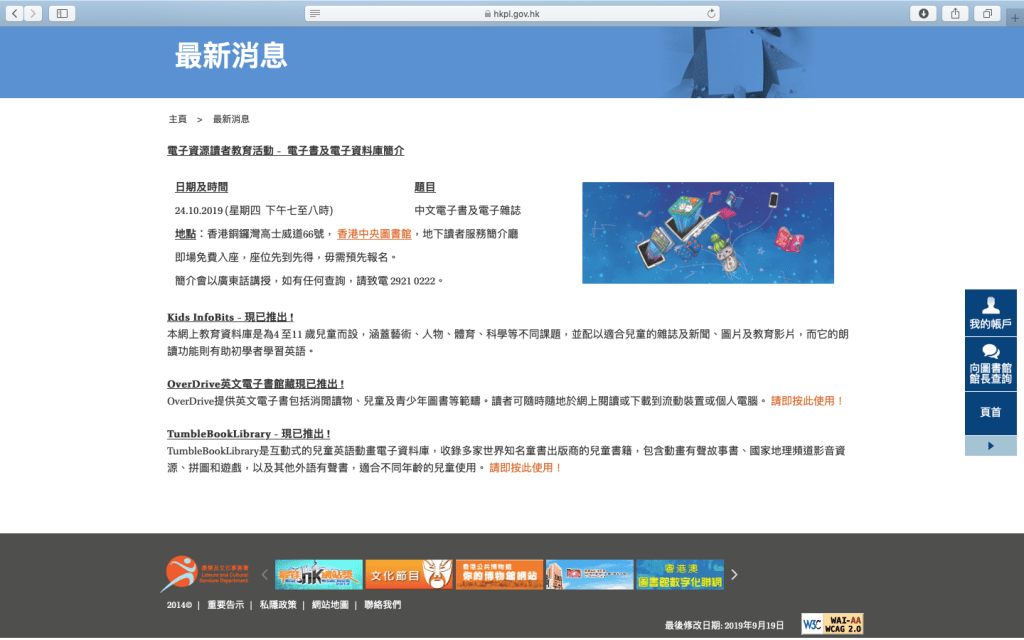Viewport: 1024px width, 640px height.
Task: Click the 頁首 back-to-top button
Action: coord(990,412)
